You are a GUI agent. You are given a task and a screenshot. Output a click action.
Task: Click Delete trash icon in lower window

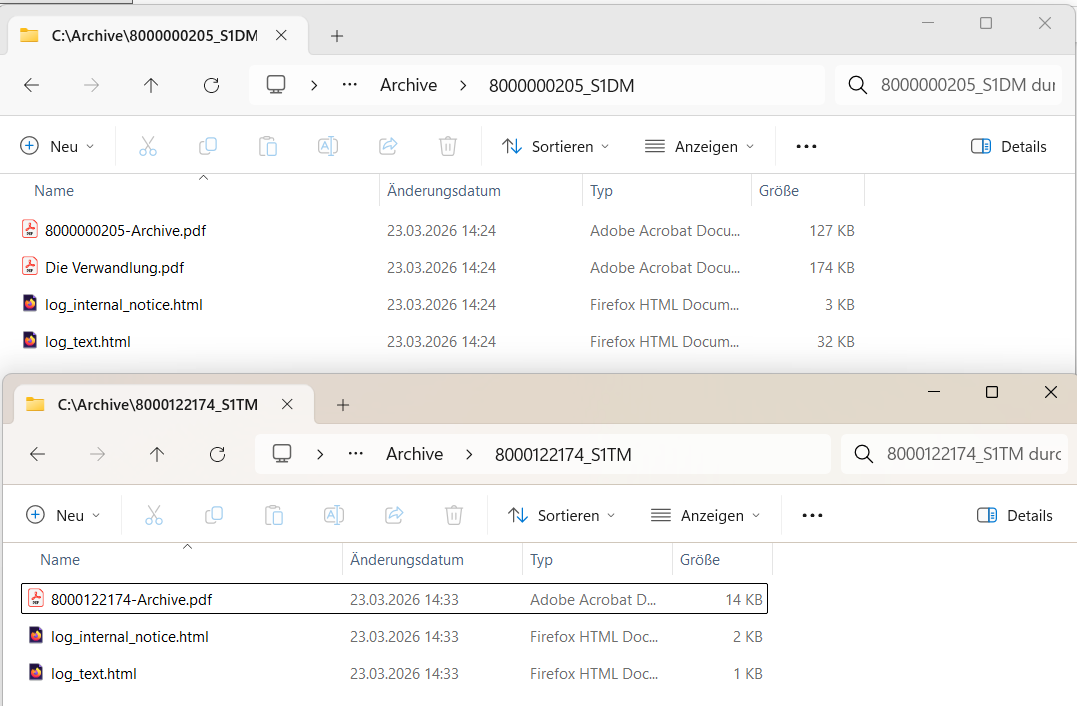[454, 516]
